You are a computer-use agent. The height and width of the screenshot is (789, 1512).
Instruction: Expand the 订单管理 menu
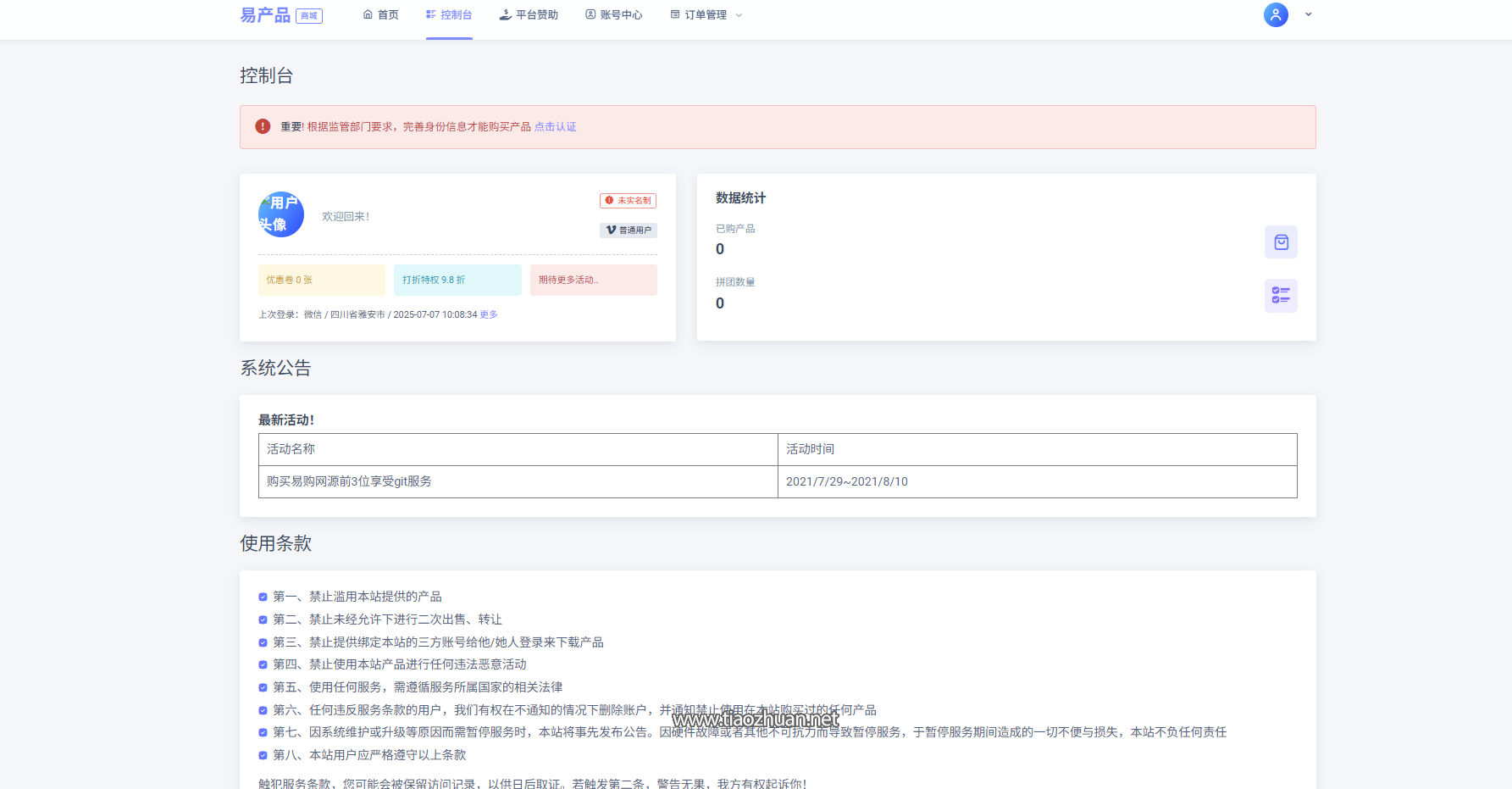tap(706, 15)
